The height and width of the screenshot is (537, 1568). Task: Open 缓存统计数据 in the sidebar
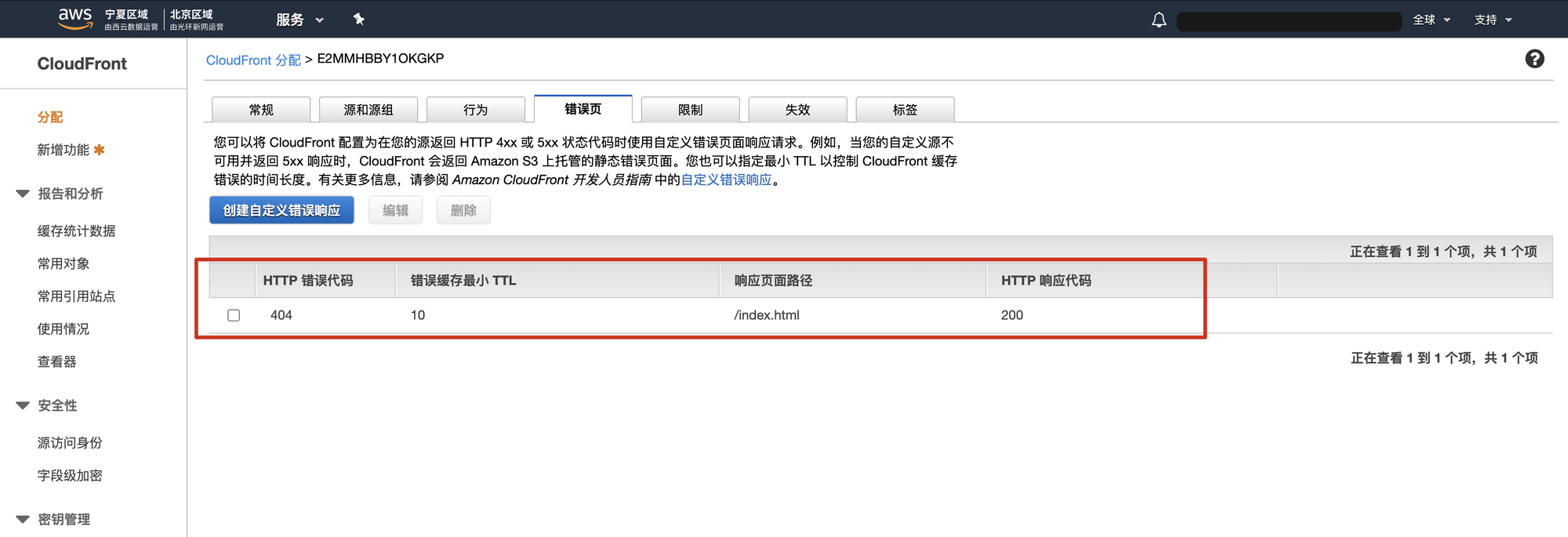76,230
